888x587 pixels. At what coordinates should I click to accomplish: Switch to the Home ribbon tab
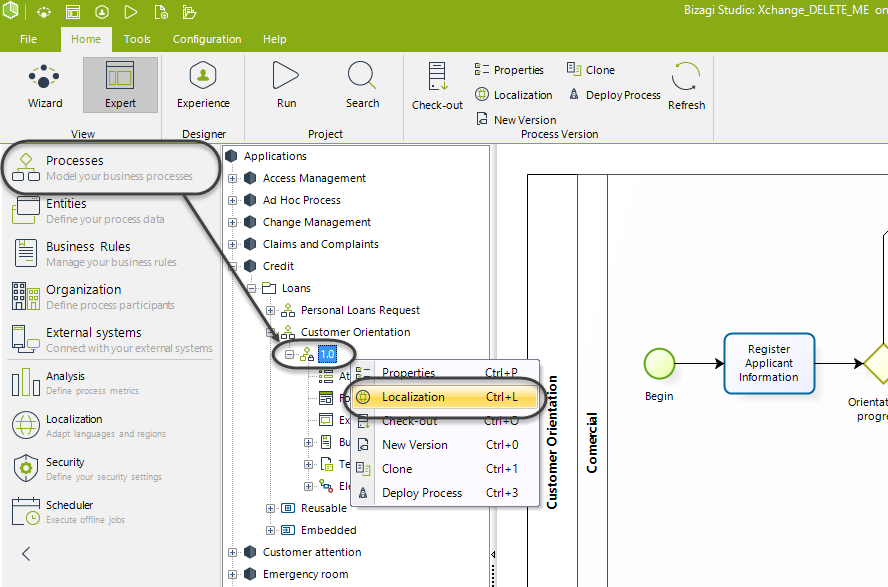(x=86, y=39)
